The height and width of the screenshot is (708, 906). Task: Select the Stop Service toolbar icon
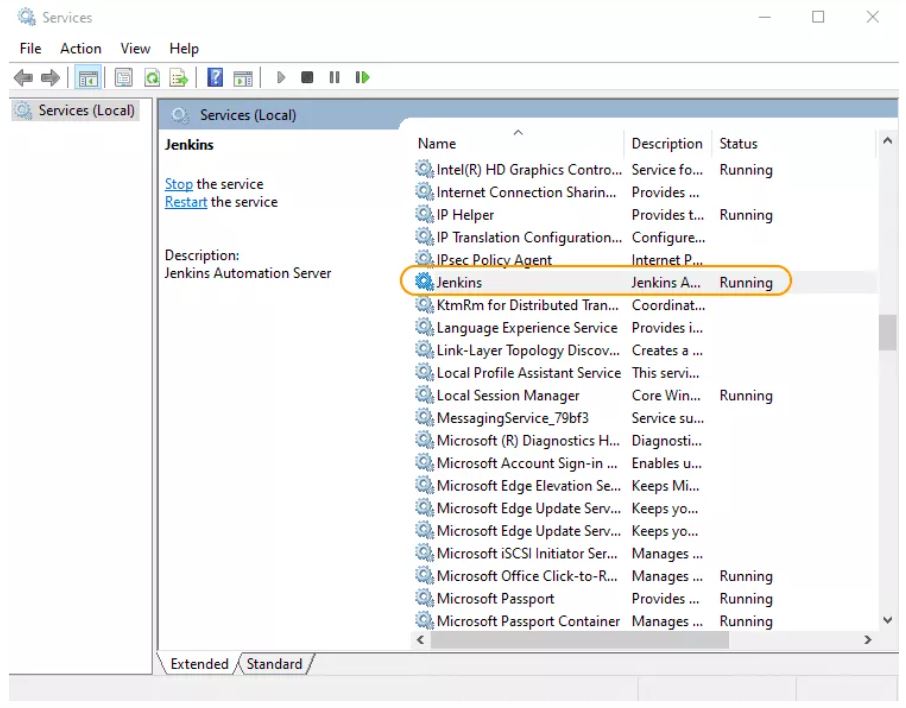point(307,77)
